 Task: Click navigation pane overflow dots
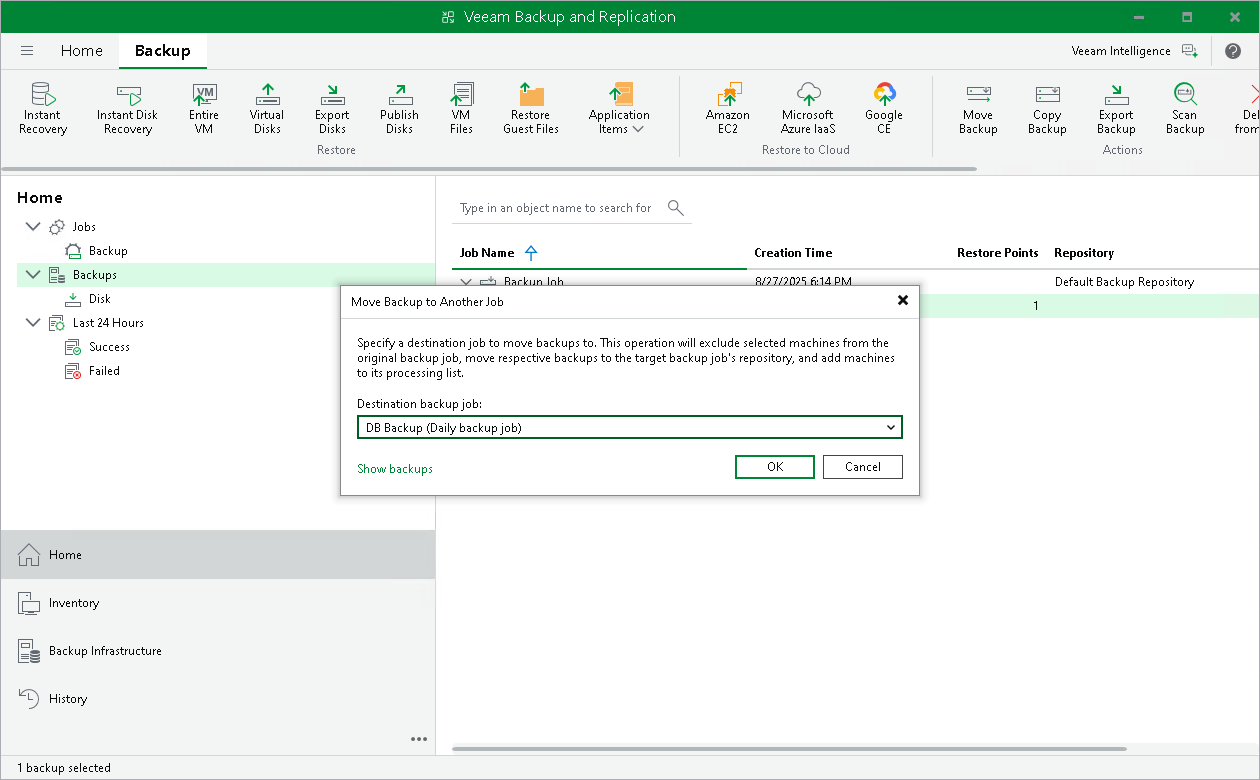pos(419,740)
